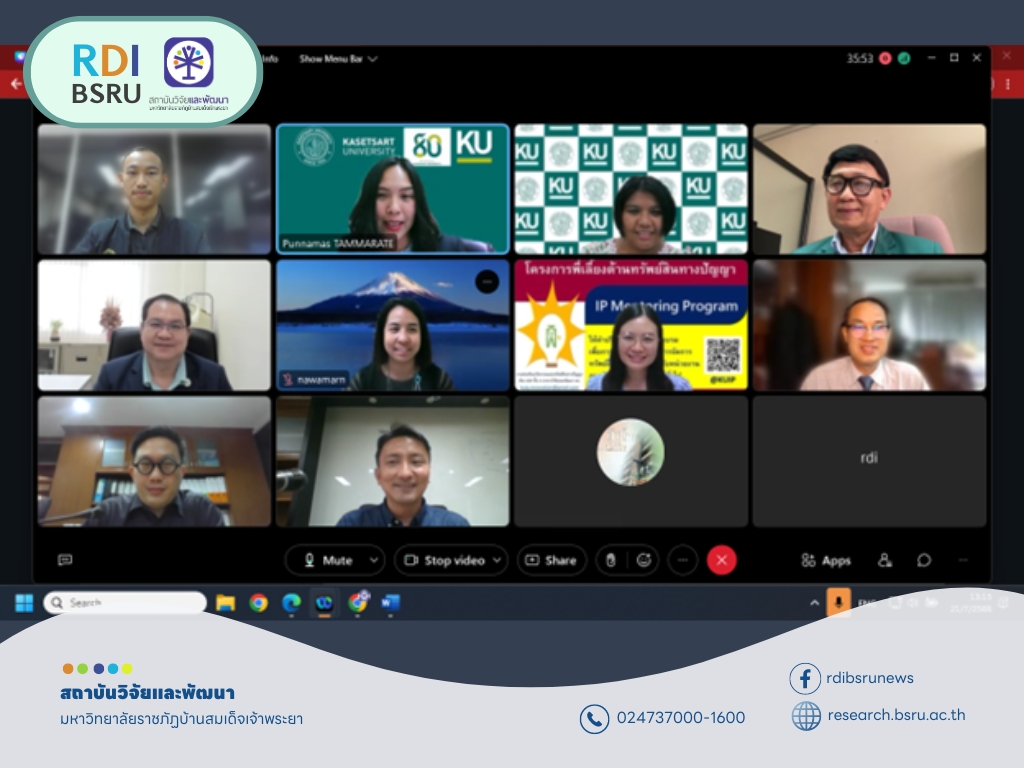Screen dimensions: 1024x768
Task: Open more options in the meeting controls
Action: 682,560
